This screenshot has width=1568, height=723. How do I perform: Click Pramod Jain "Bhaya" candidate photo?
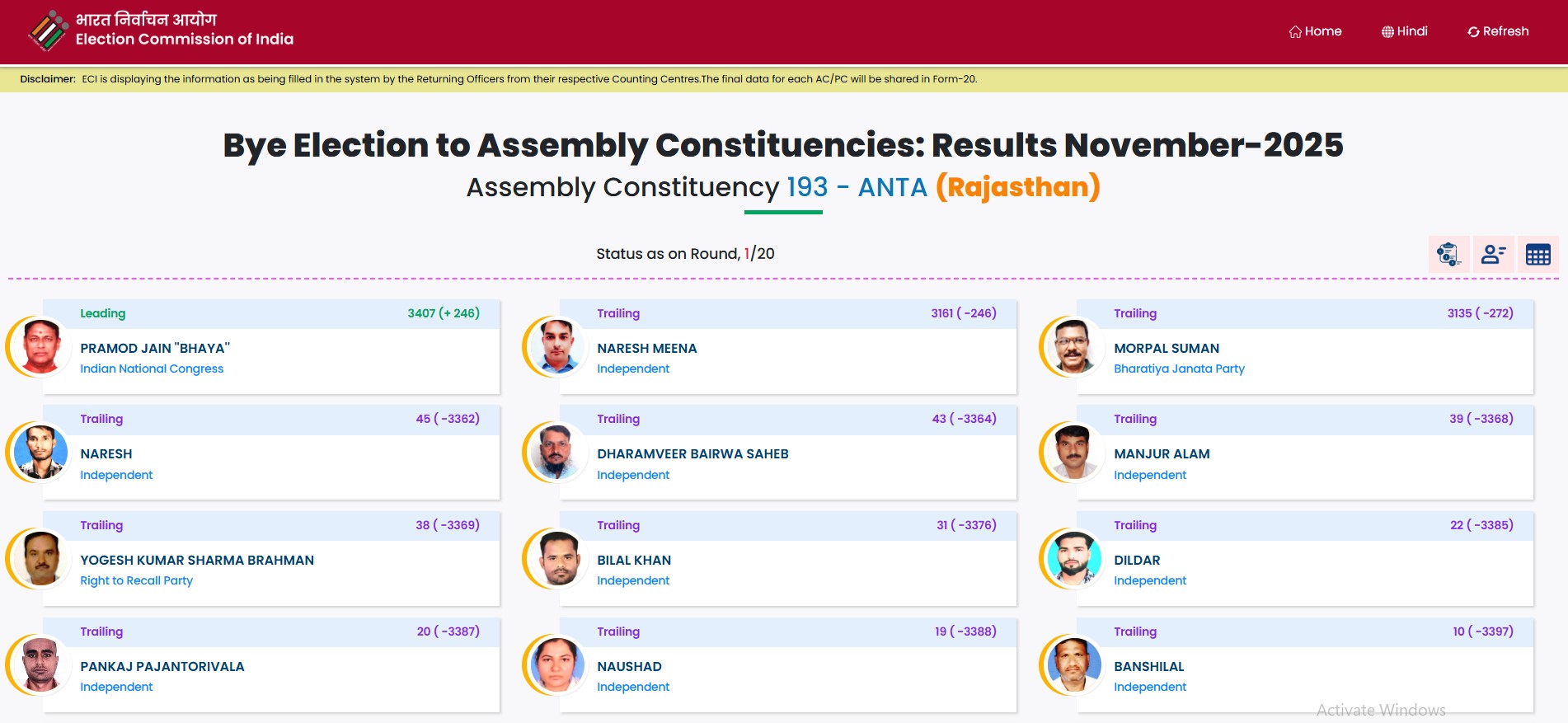pyautogui.click(x=40, y=346)
